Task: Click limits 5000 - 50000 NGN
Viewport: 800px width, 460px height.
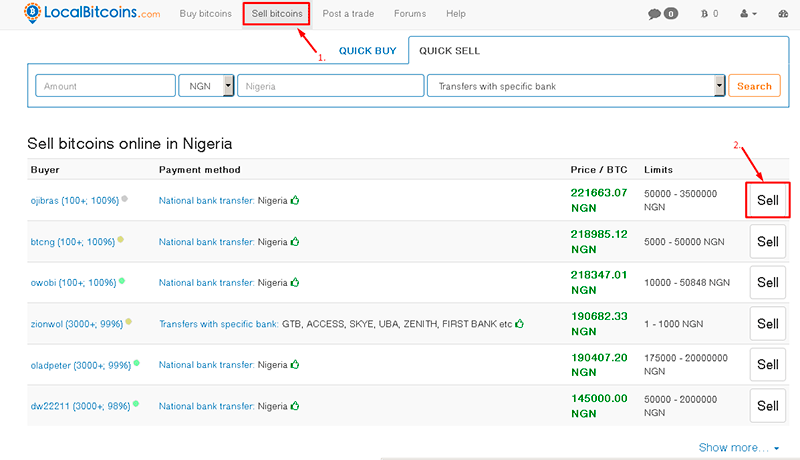Action: 684,242
